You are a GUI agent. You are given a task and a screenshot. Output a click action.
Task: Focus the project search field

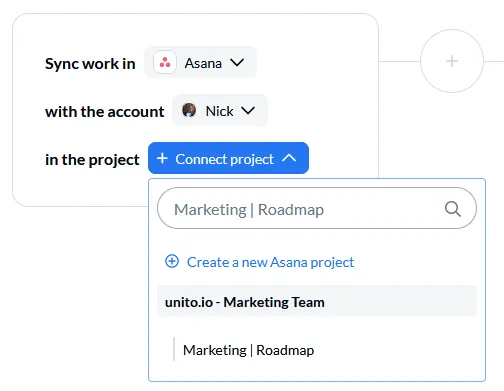(x=317, y=208)
